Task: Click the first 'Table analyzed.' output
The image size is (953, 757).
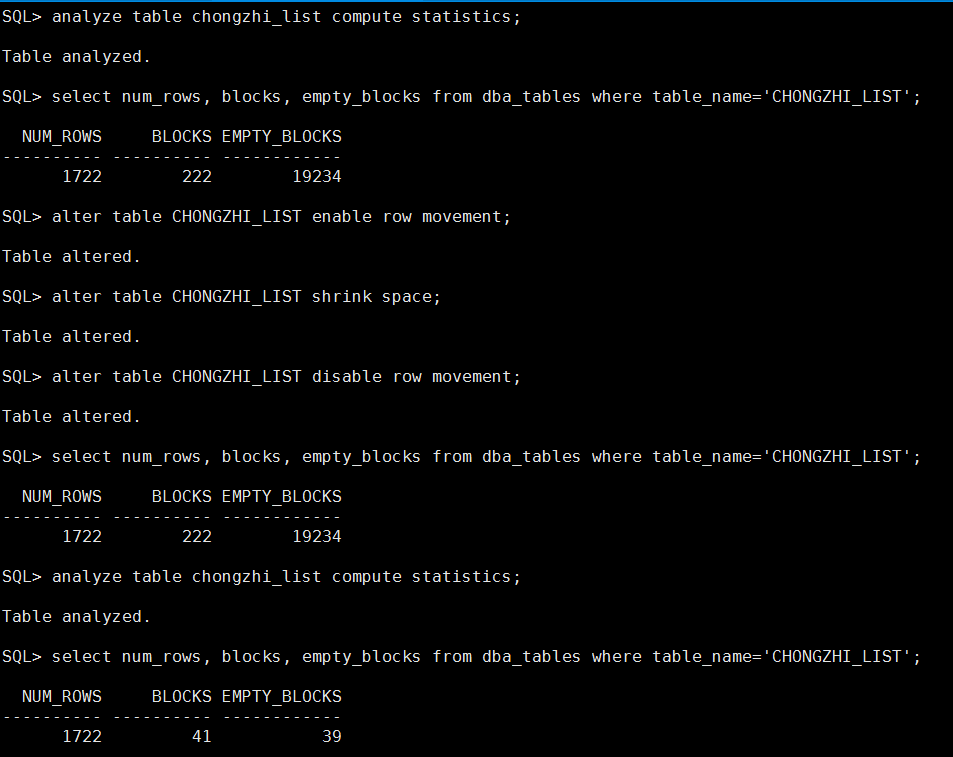Action: click(x=76, y=57)
